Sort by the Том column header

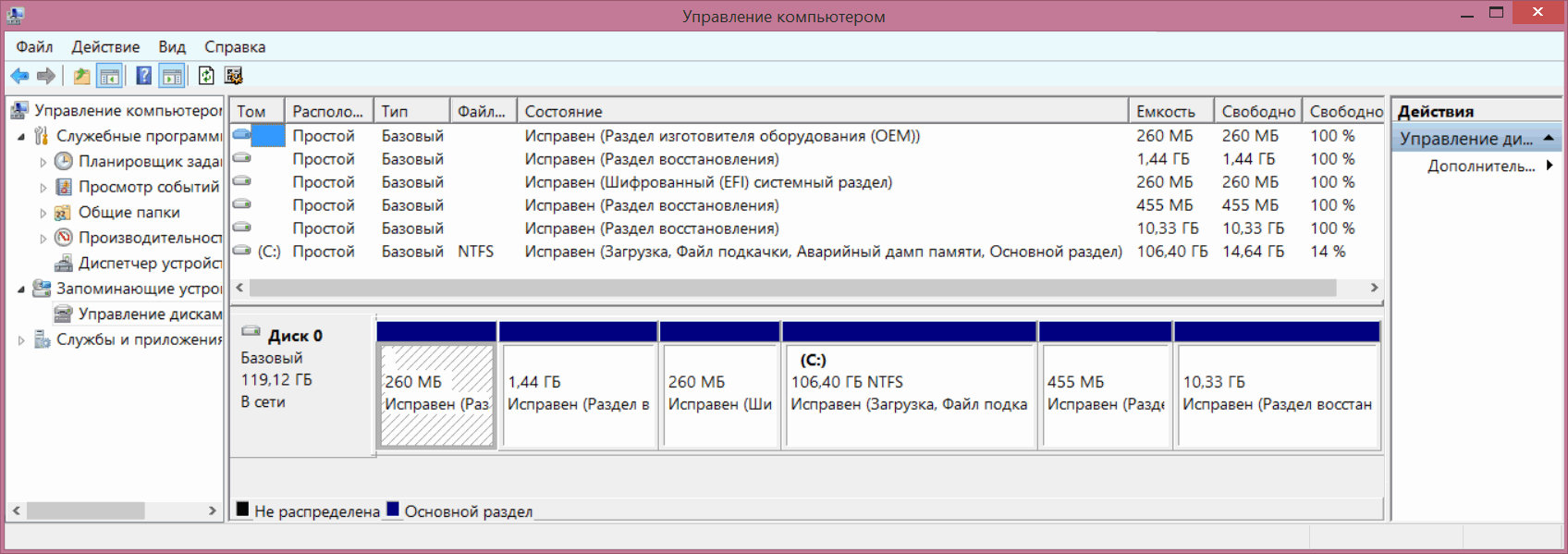(x=257, y=111)
